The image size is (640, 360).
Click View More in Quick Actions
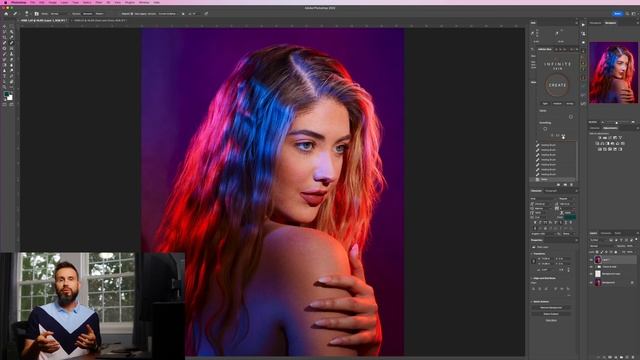551,320
